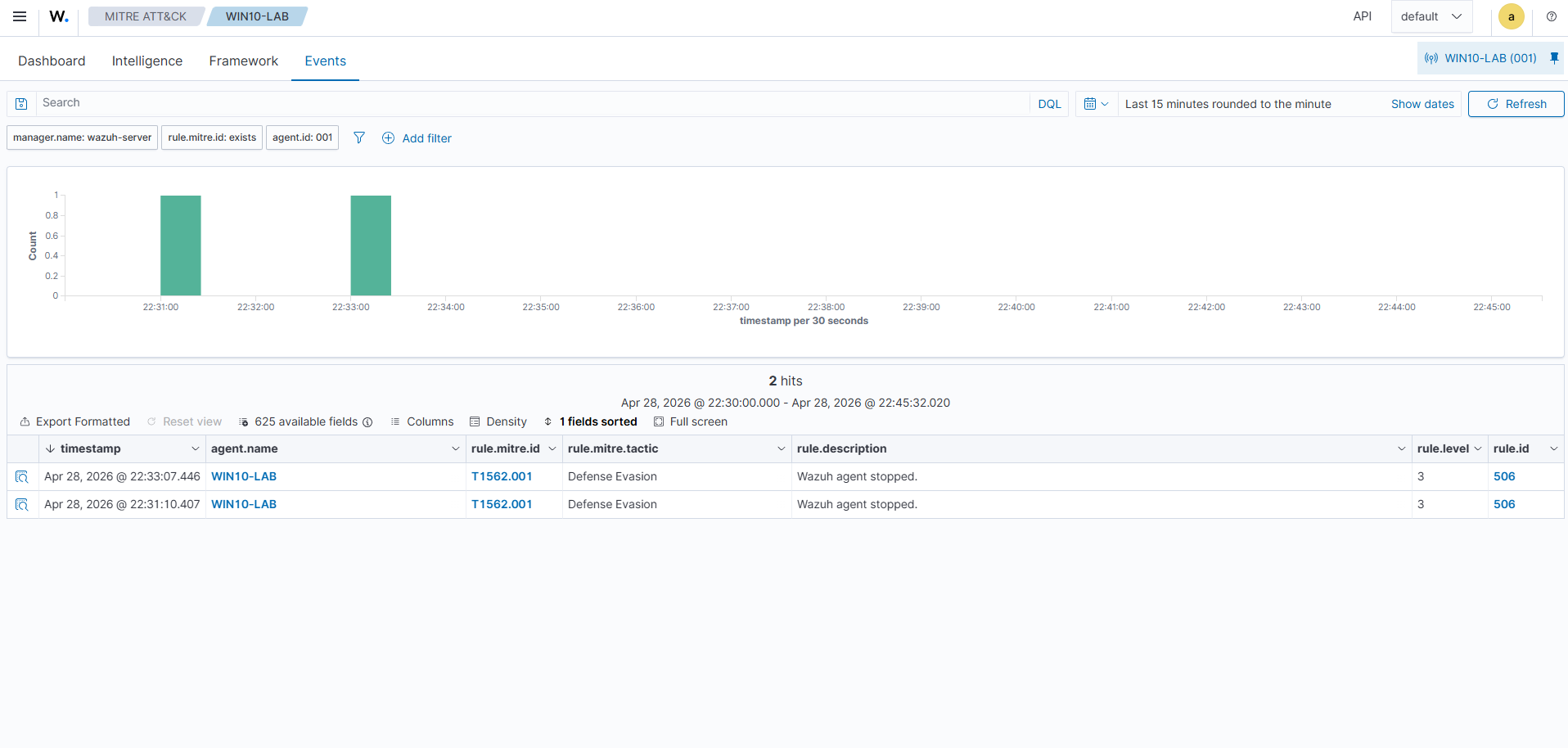Click Show dates link
Image resolution: width=1568 pixels, height=748 pixels.
pyautogui.click(x=1422, y=104)
